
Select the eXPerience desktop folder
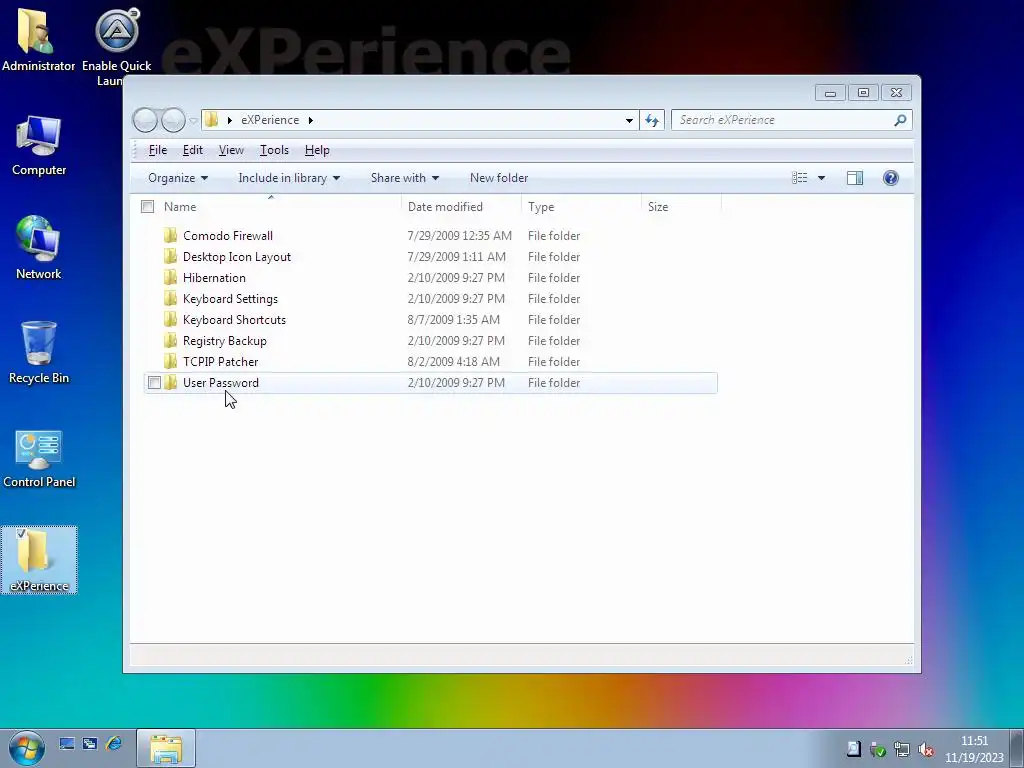point(39,560)
